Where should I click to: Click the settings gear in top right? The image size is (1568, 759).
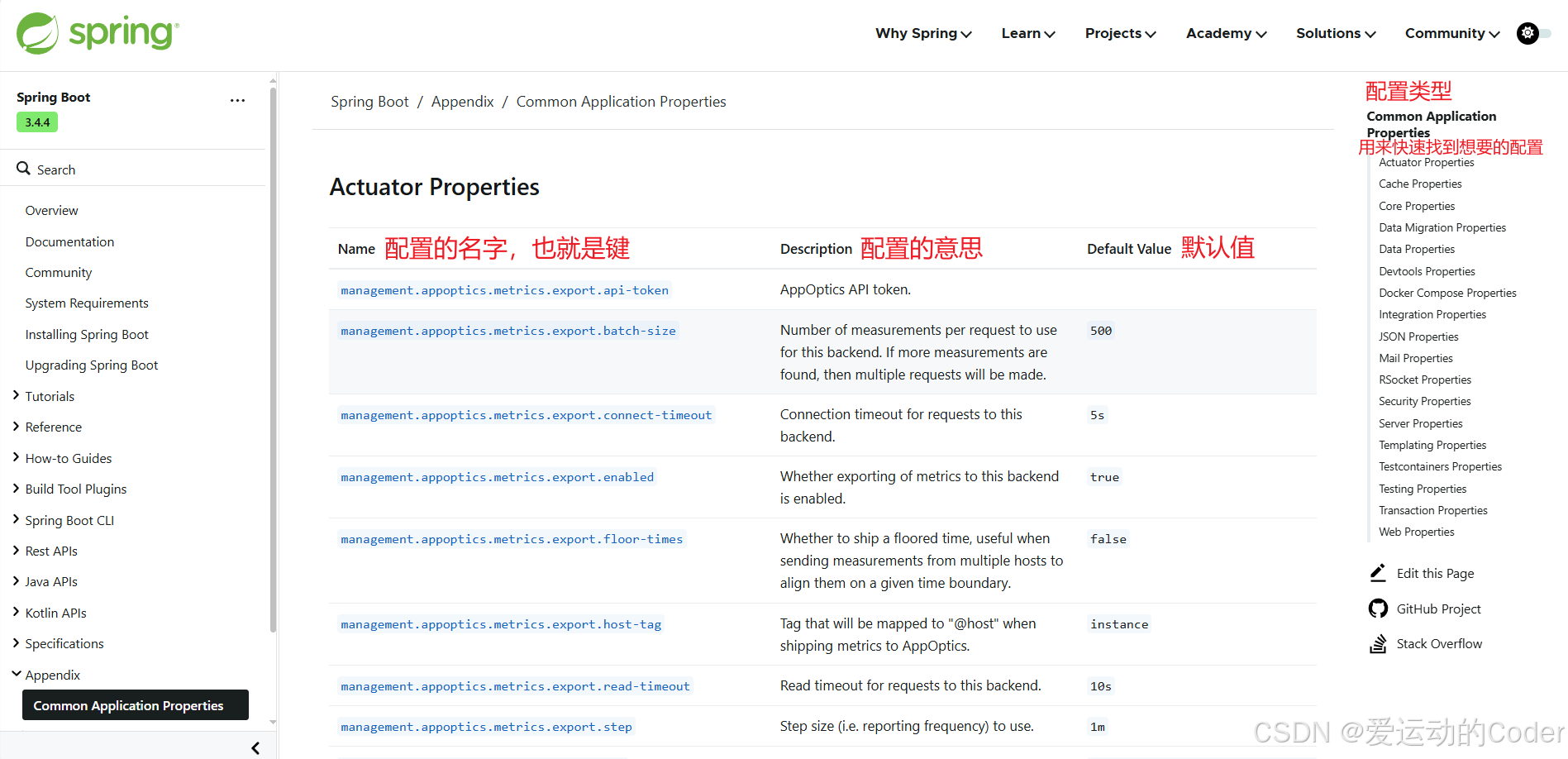[x=1527, y=33]
